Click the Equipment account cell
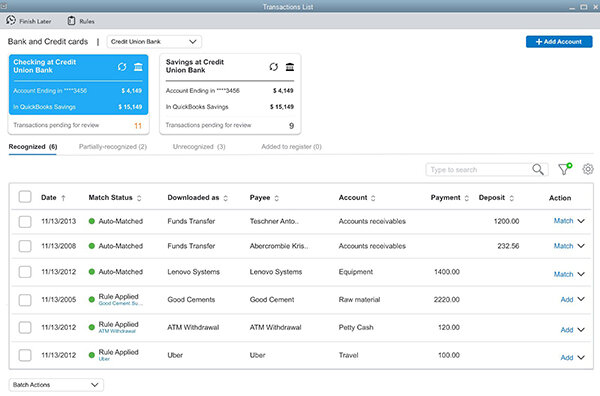The image size is (600, 396). coord(355,272)
